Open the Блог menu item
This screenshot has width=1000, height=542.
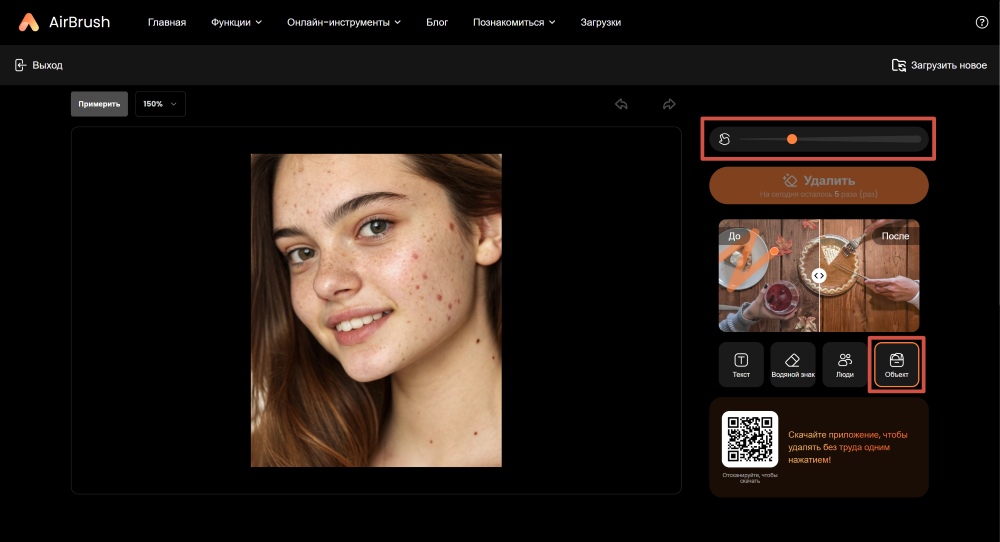point(437,22)
